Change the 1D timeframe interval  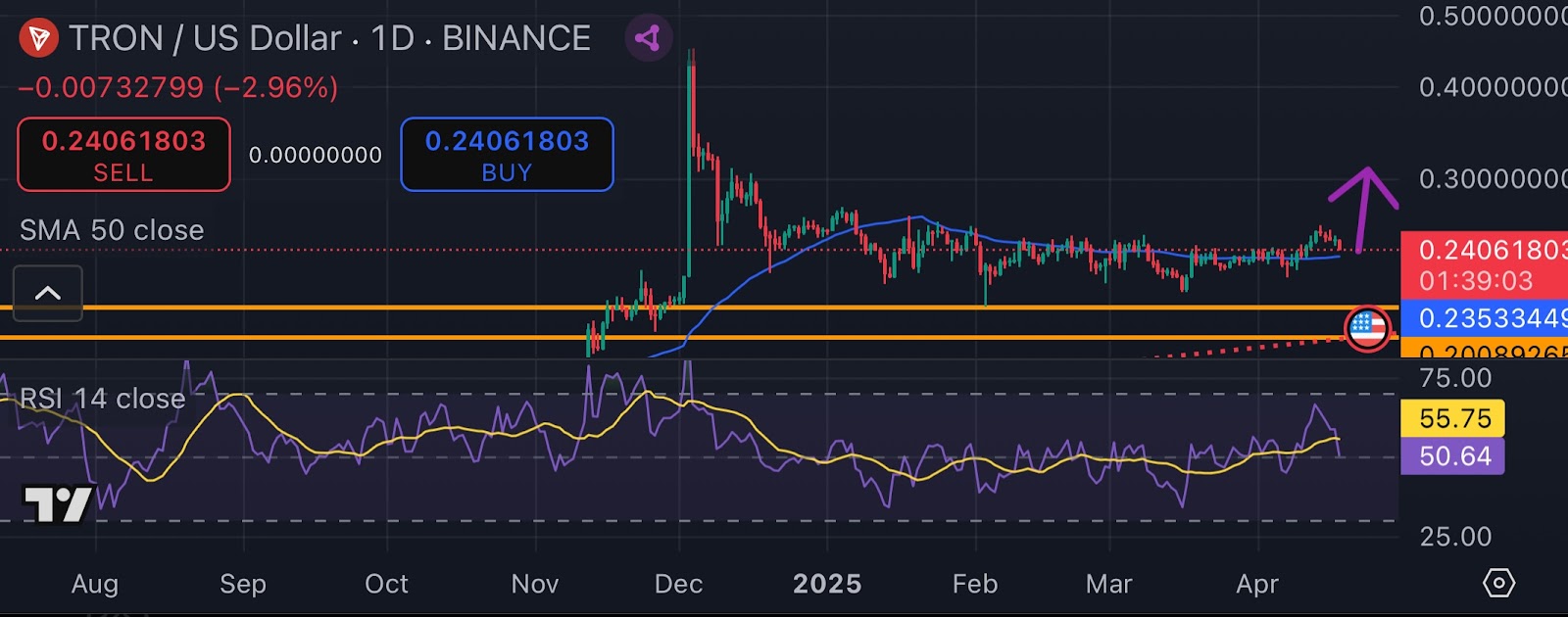[392, 38]
